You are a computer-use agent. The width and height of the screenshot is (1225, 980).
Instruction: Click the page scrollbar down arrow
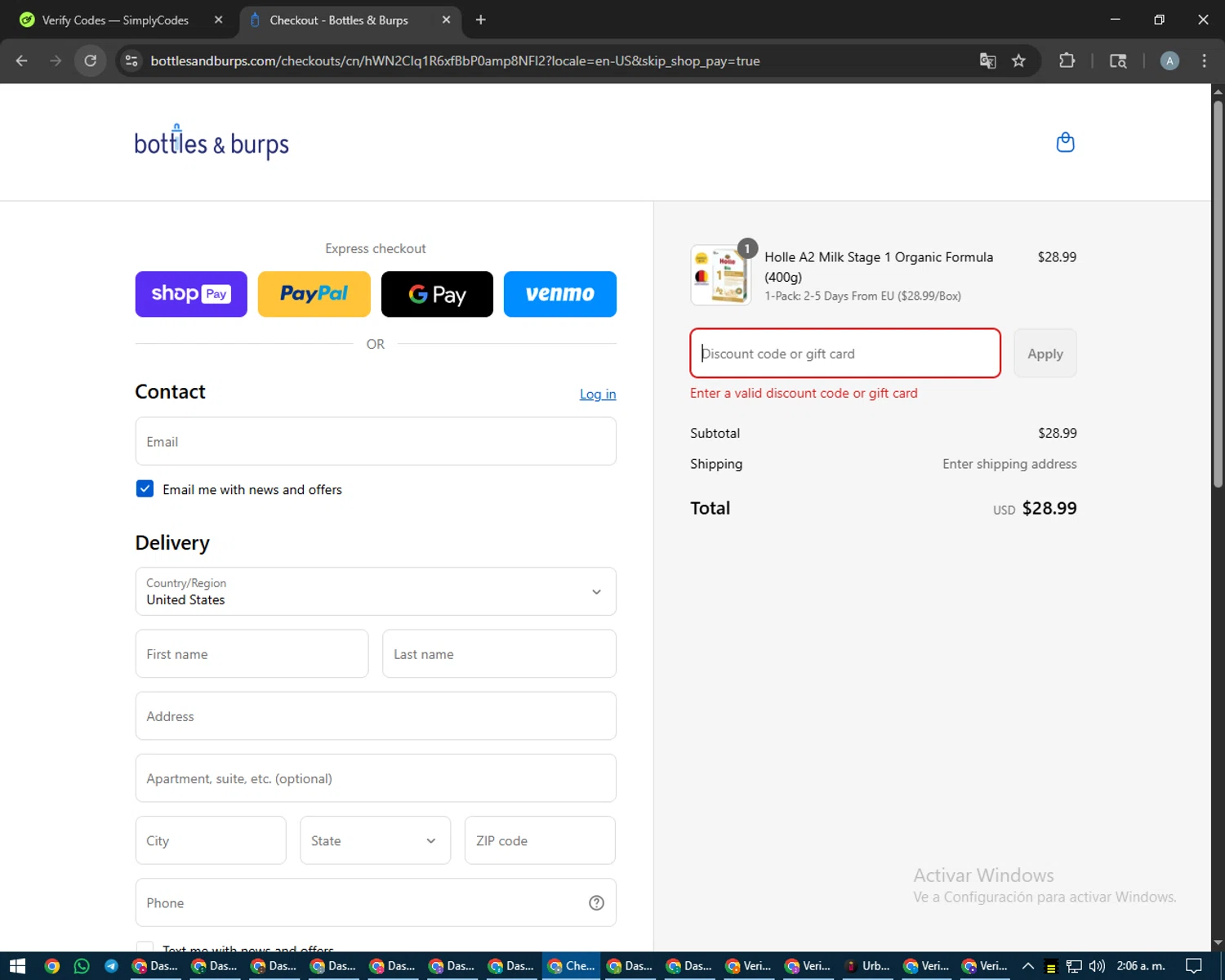coord(1218,942)
